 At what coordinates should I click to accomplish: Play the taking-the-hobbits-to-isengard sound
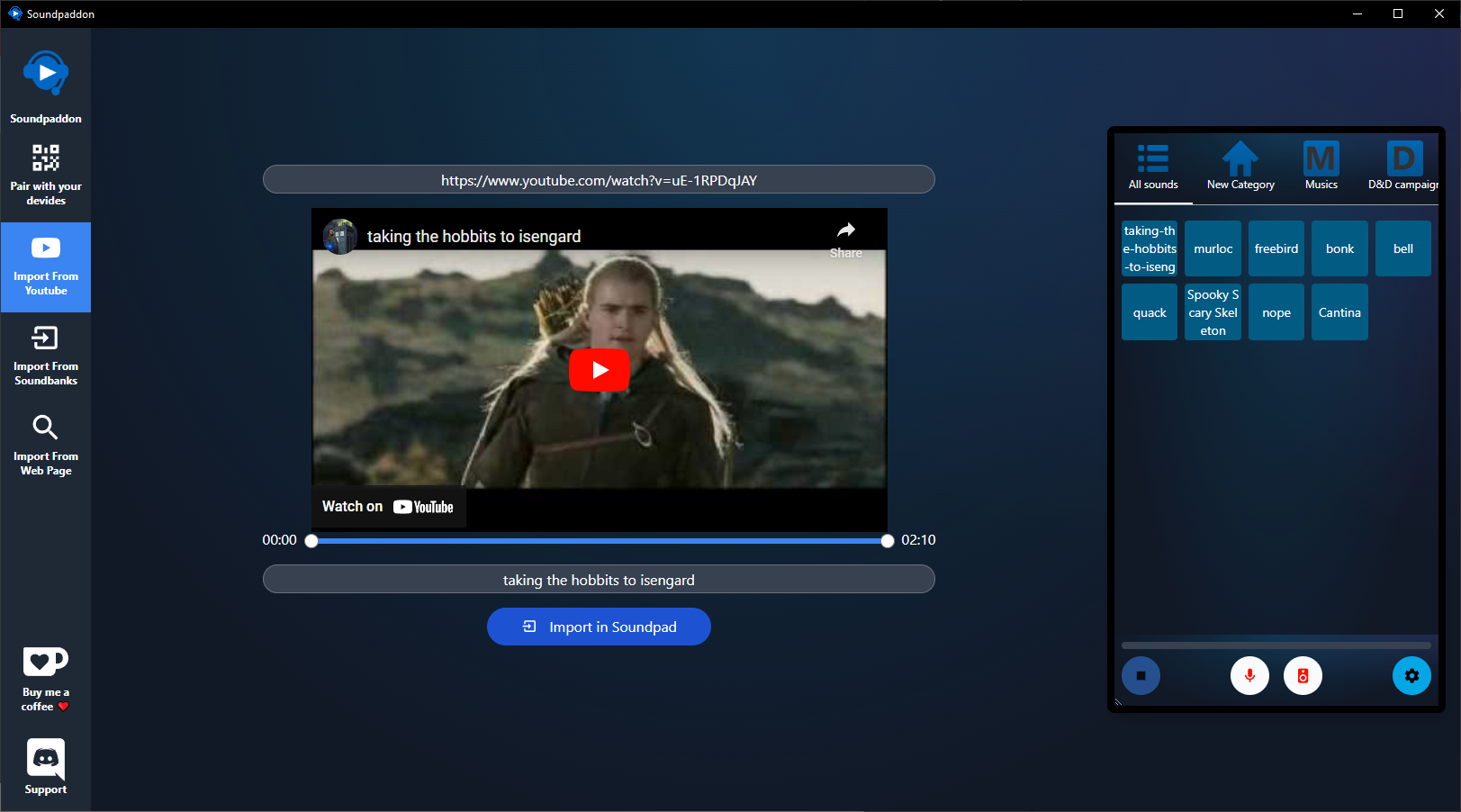[1150, 248]
